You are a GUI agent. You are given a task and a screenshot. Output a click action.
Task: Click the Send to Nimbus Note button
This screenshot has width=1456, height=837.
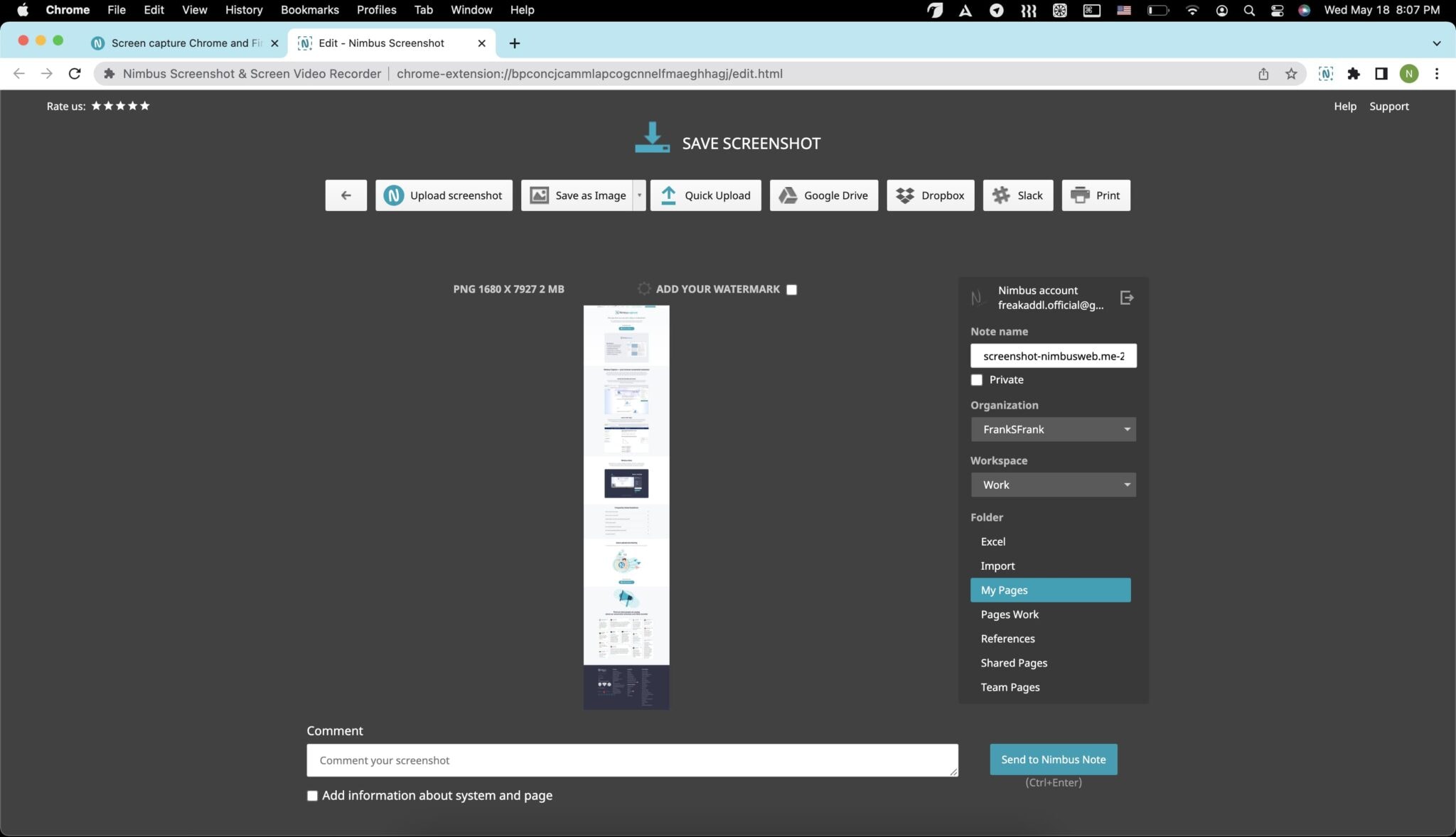point(1053,759)
